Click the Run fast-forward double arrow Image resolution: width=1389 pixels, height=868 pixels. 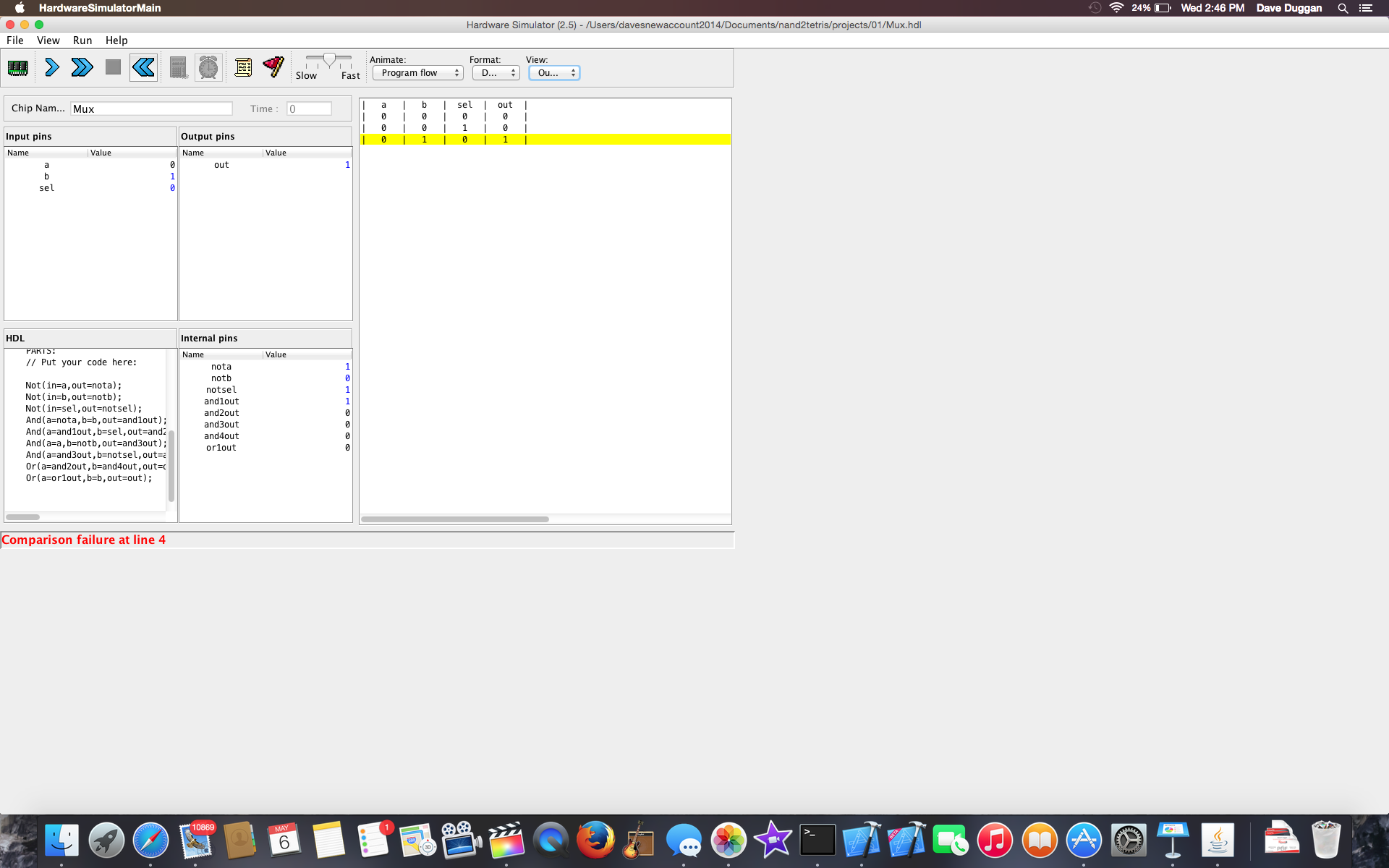coord(82,68)
